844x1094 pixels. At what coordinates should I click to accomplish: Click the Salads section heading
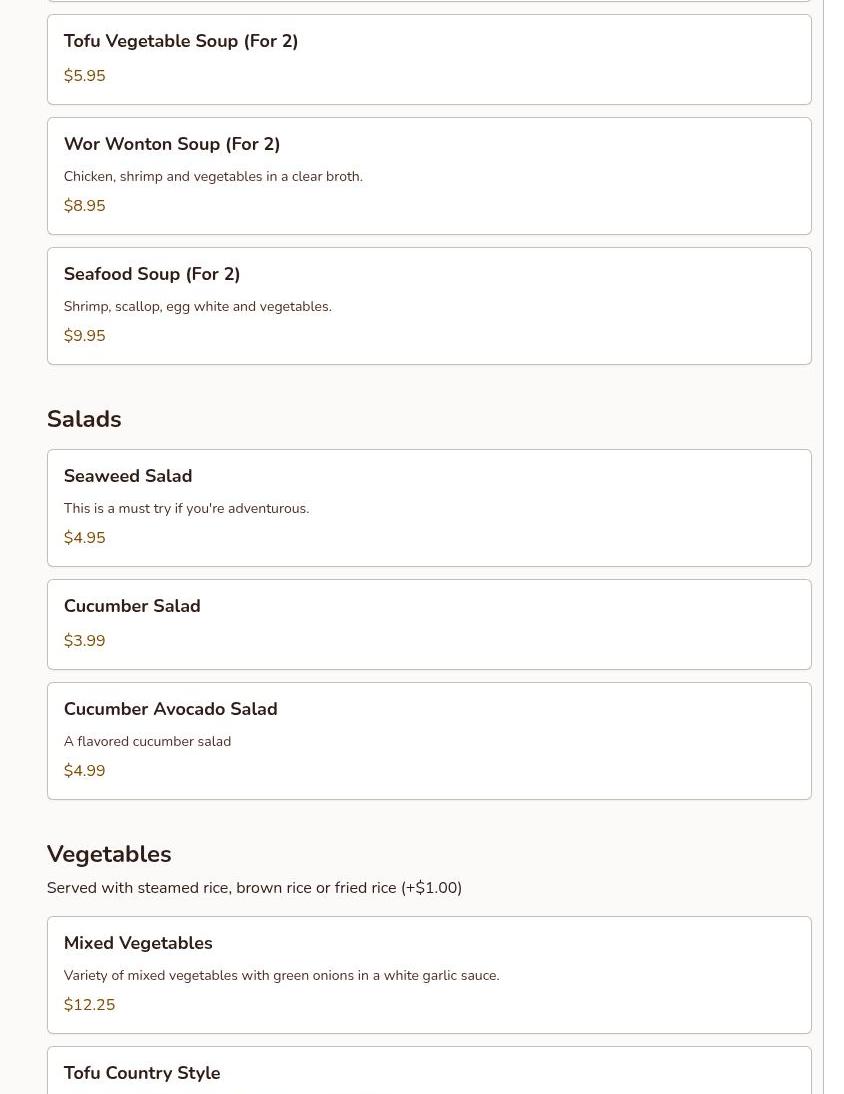pos(84,419)
